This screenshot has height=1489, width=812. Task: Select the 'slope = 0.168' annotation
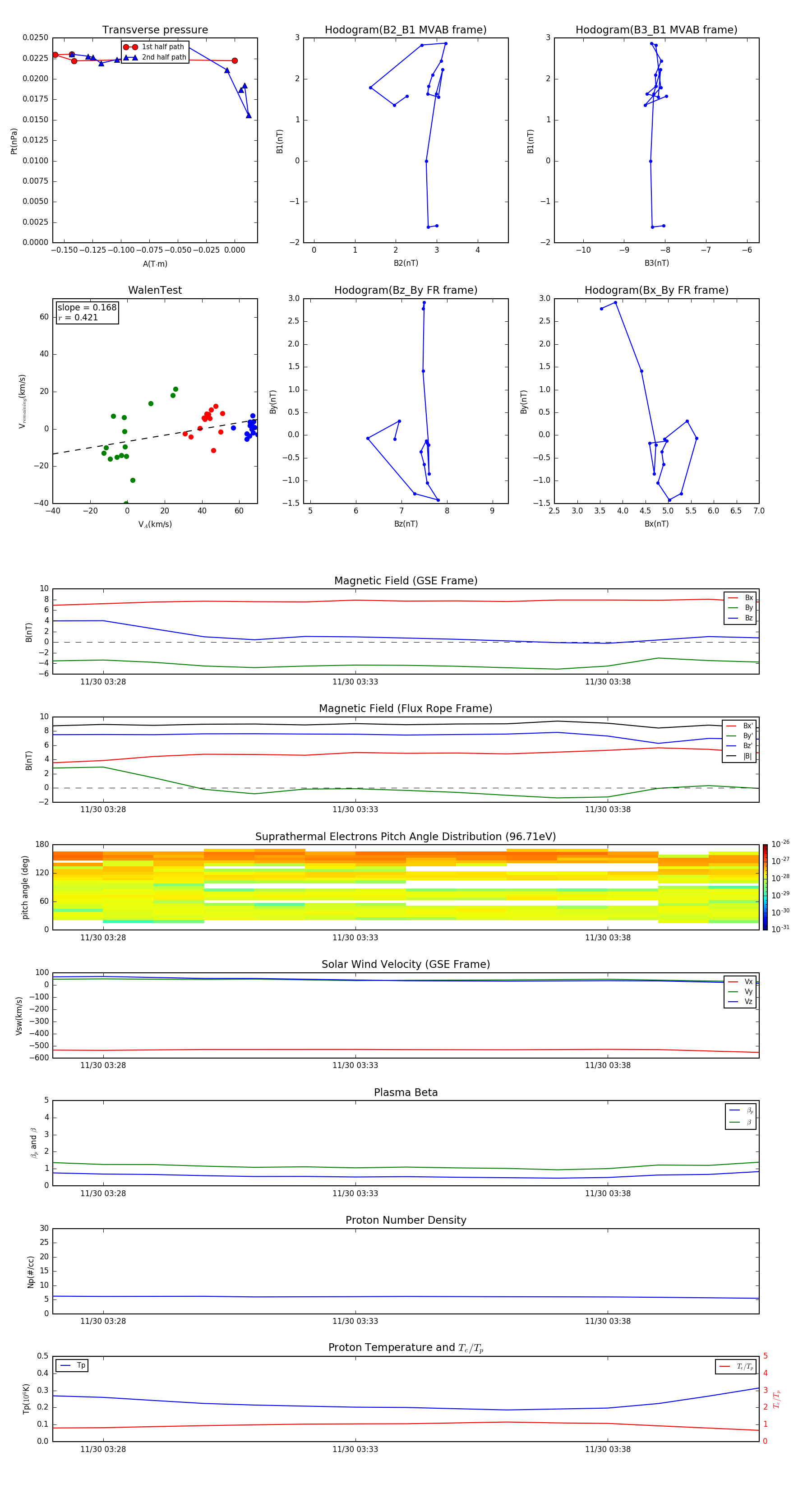coord(87,308)
